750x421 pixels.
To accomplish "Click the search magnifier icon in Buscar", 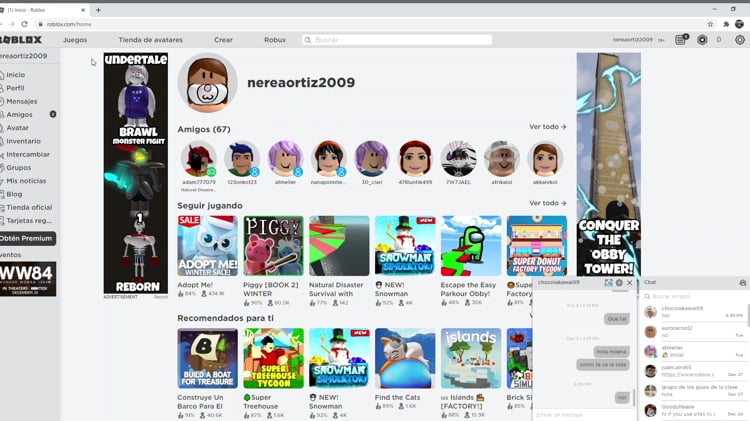I will (x=308, y=40).
